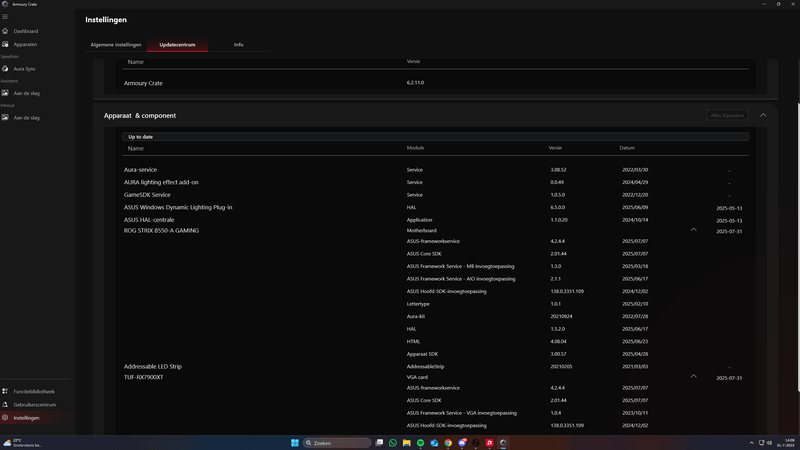
Task: Select the Instellingen gear icon in the sidebar
Action: point(5,418)
